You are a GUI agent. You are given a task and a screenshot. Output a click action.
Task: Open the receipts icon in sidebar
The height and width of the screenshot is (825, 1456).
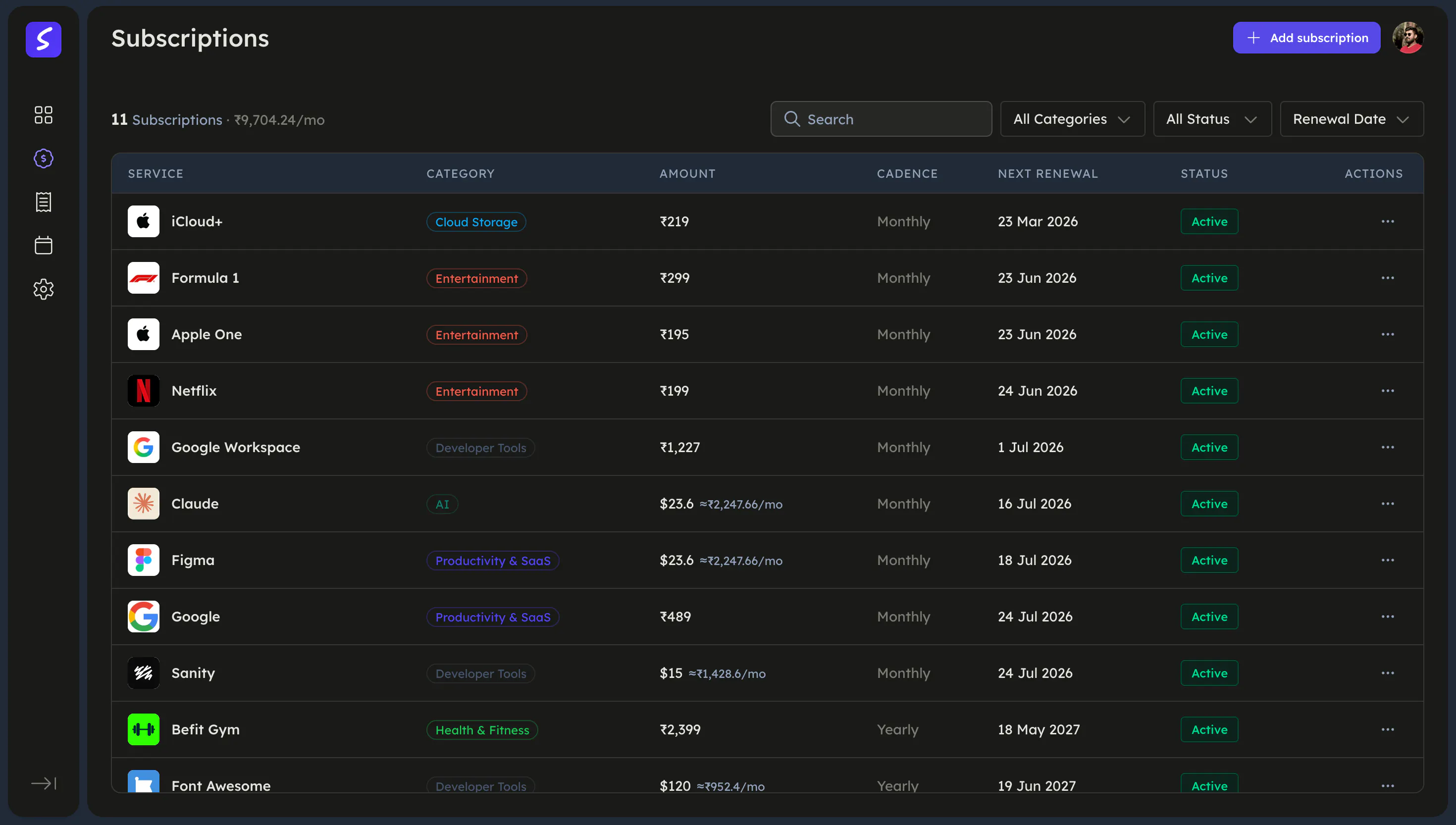pos(44,202)
